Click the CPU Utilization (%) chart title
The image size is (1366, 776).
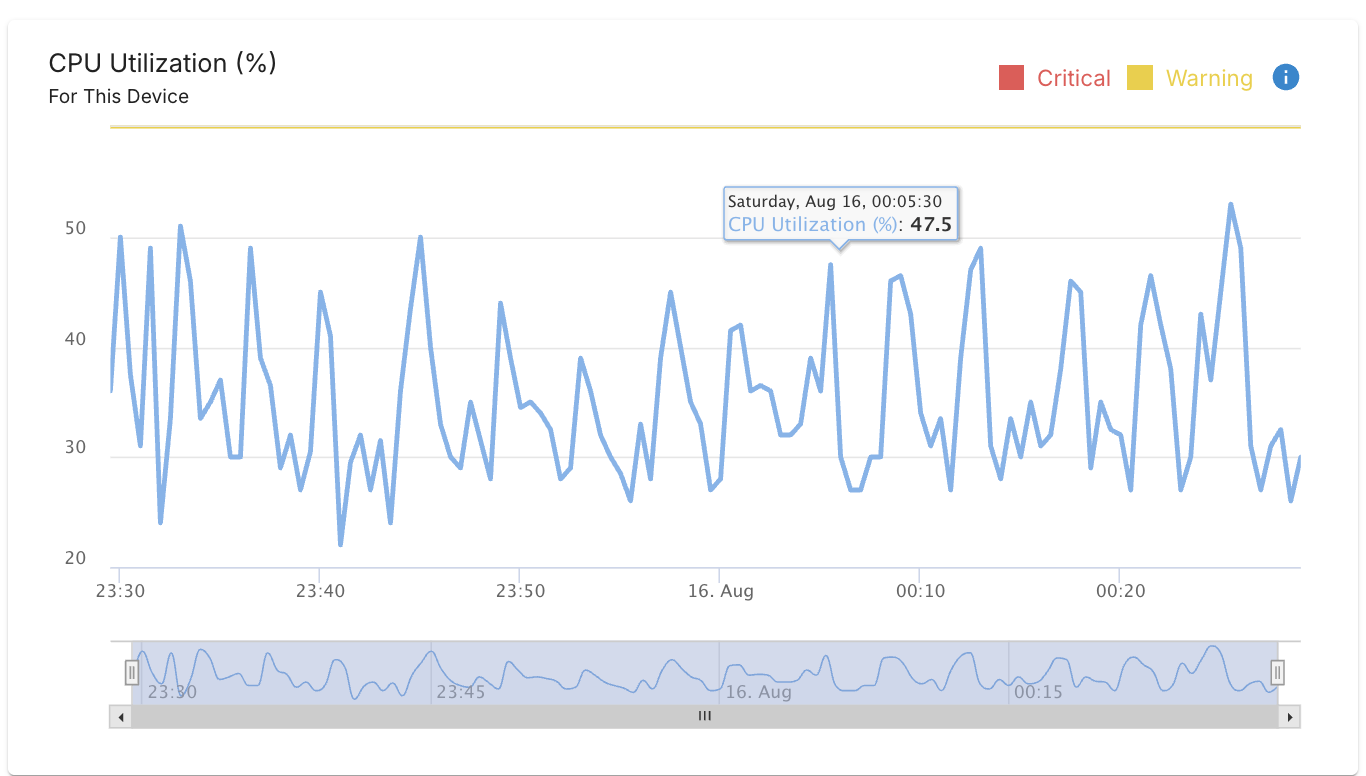click(162, 63)
